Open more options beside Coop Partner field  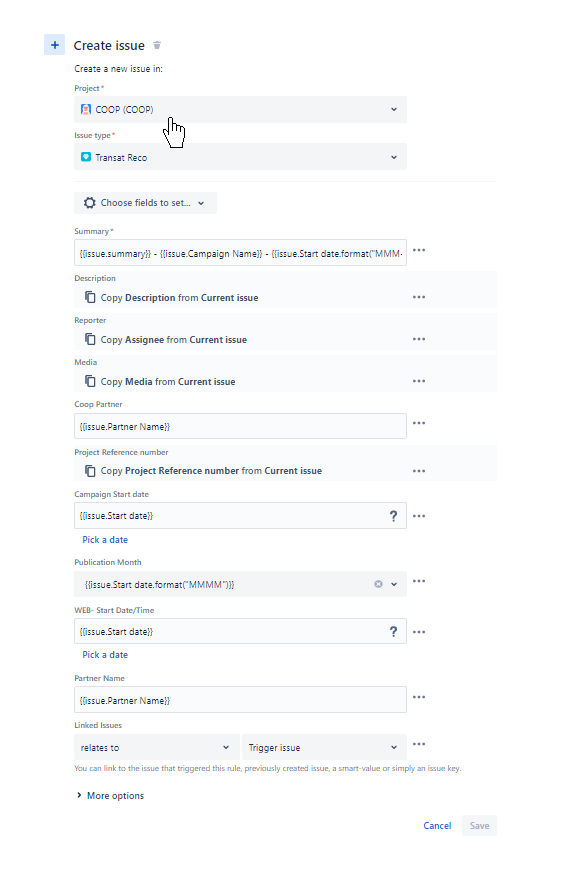point(419,423)
